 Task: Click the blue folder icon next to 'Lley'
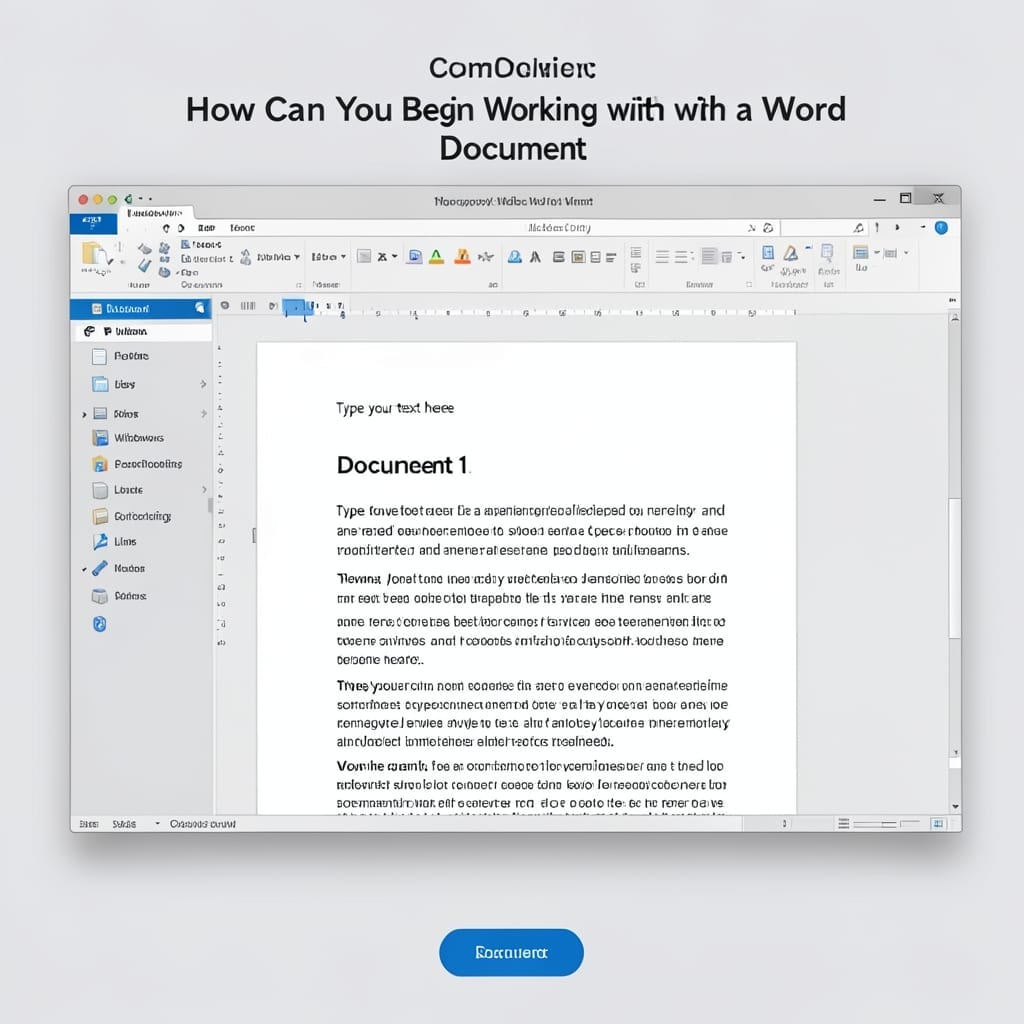(100, 384)
